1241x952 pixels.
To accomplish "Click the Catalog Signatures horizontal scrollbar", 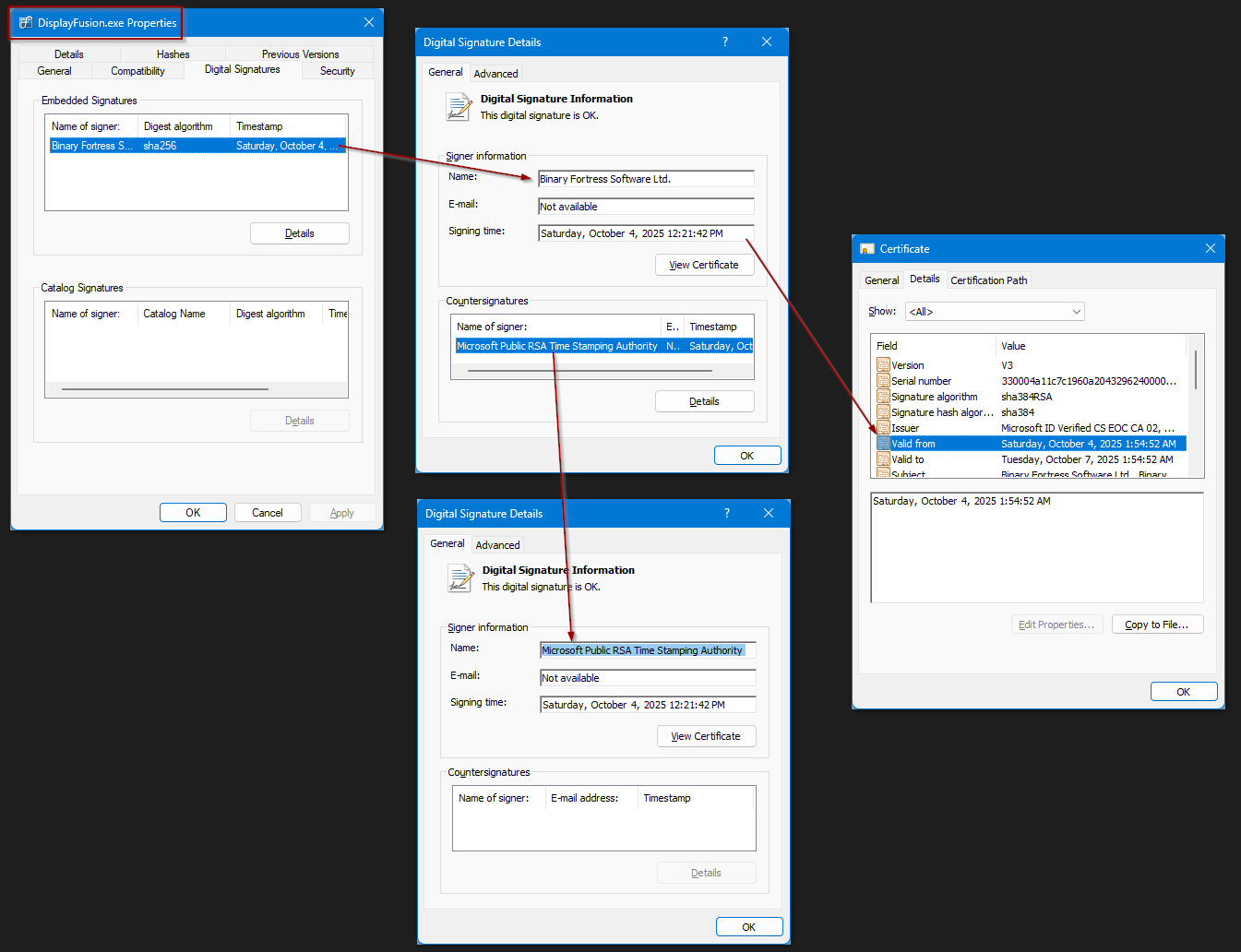I will (165, 389).
